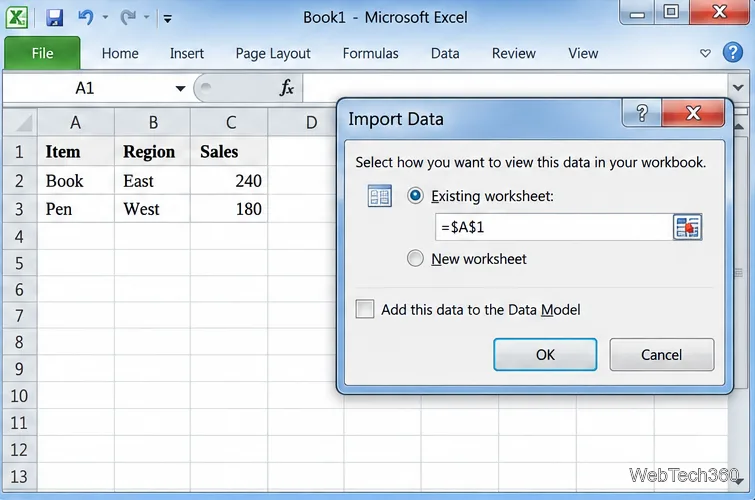Switch to the View ribbon tab
Viewport: 755px width, 500px height.
coord(583,53)
